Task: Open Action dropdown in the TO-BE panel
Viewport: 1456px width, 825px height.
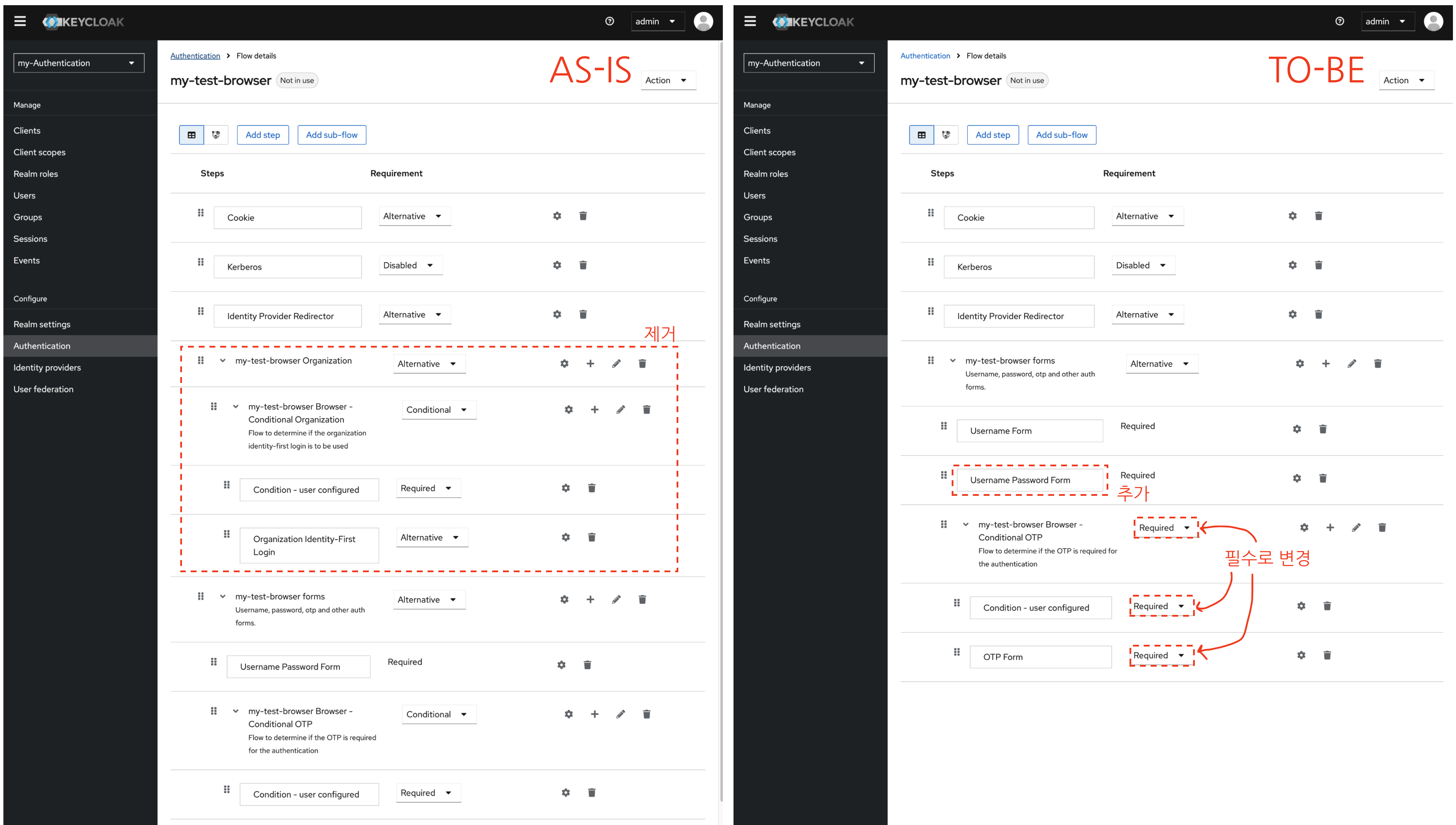Action: click(1406, 81)
